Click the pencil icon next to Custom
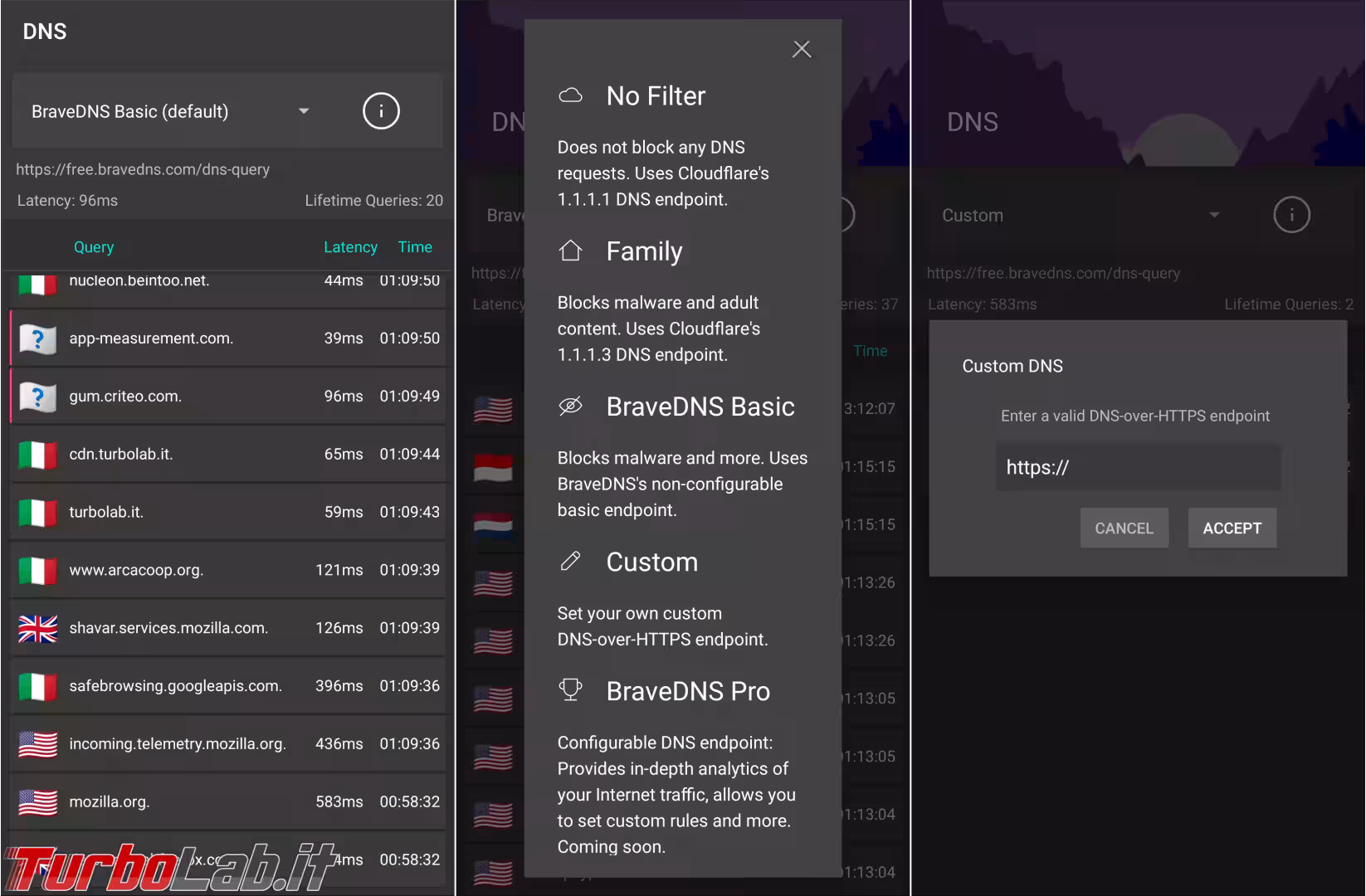 click(x=570, y=562)
